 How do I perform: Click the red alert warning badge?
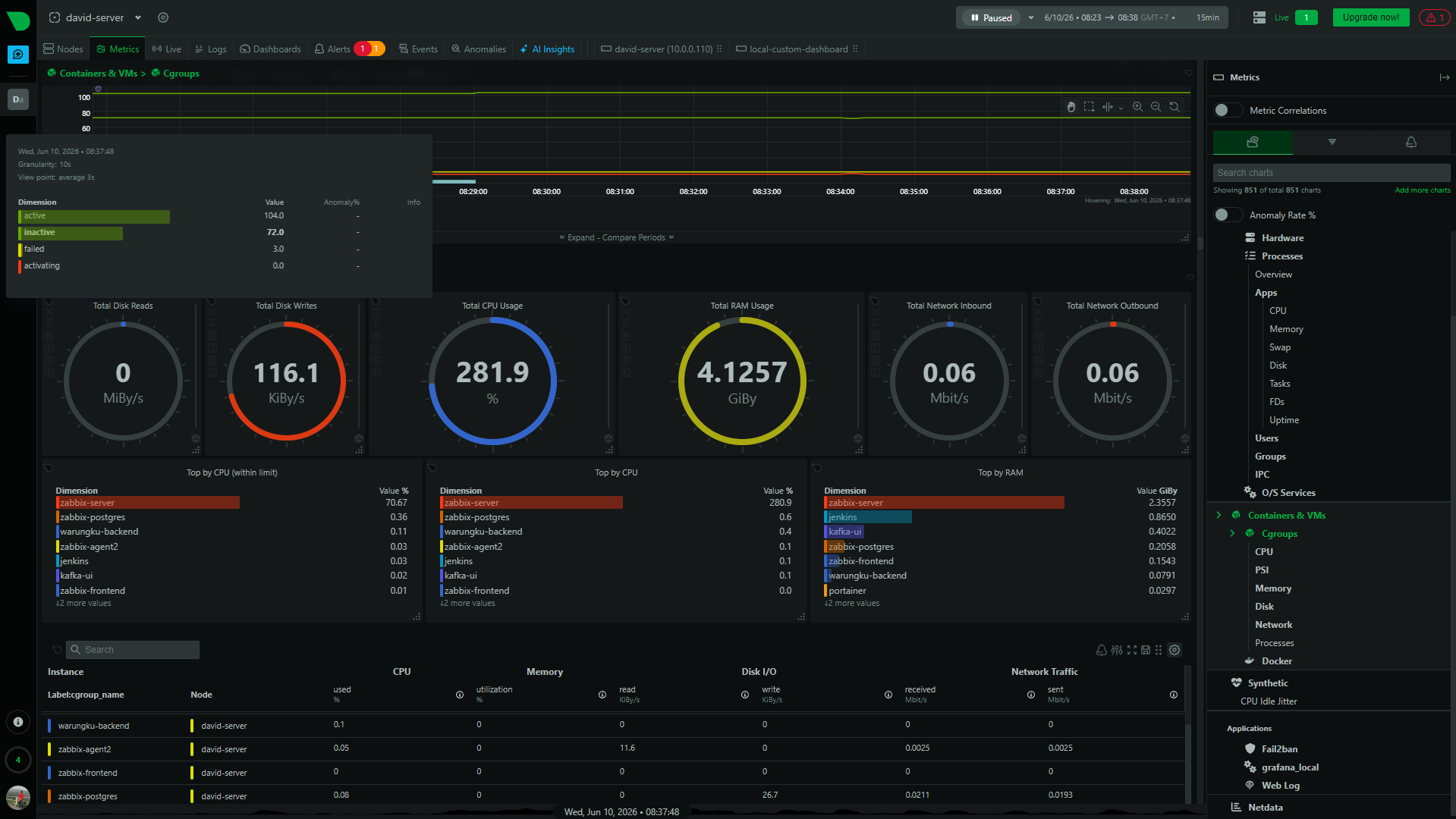pyautogui.click(x=1434, y=17)
